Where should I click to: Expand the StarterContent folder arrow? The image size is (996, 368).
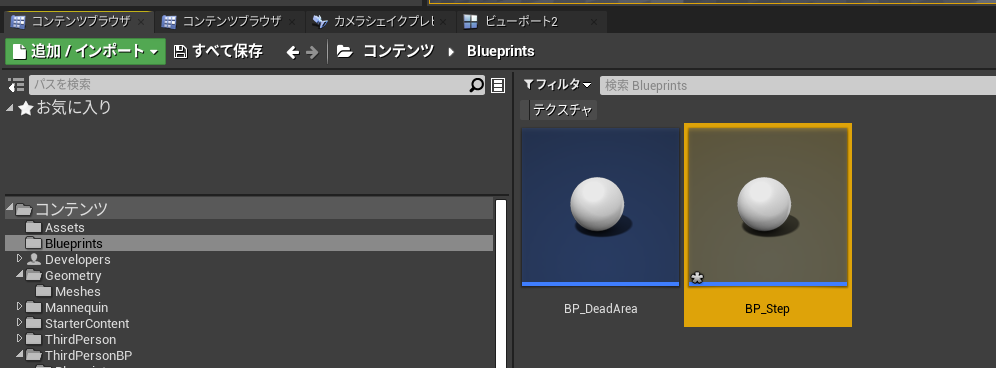(20, 322)
